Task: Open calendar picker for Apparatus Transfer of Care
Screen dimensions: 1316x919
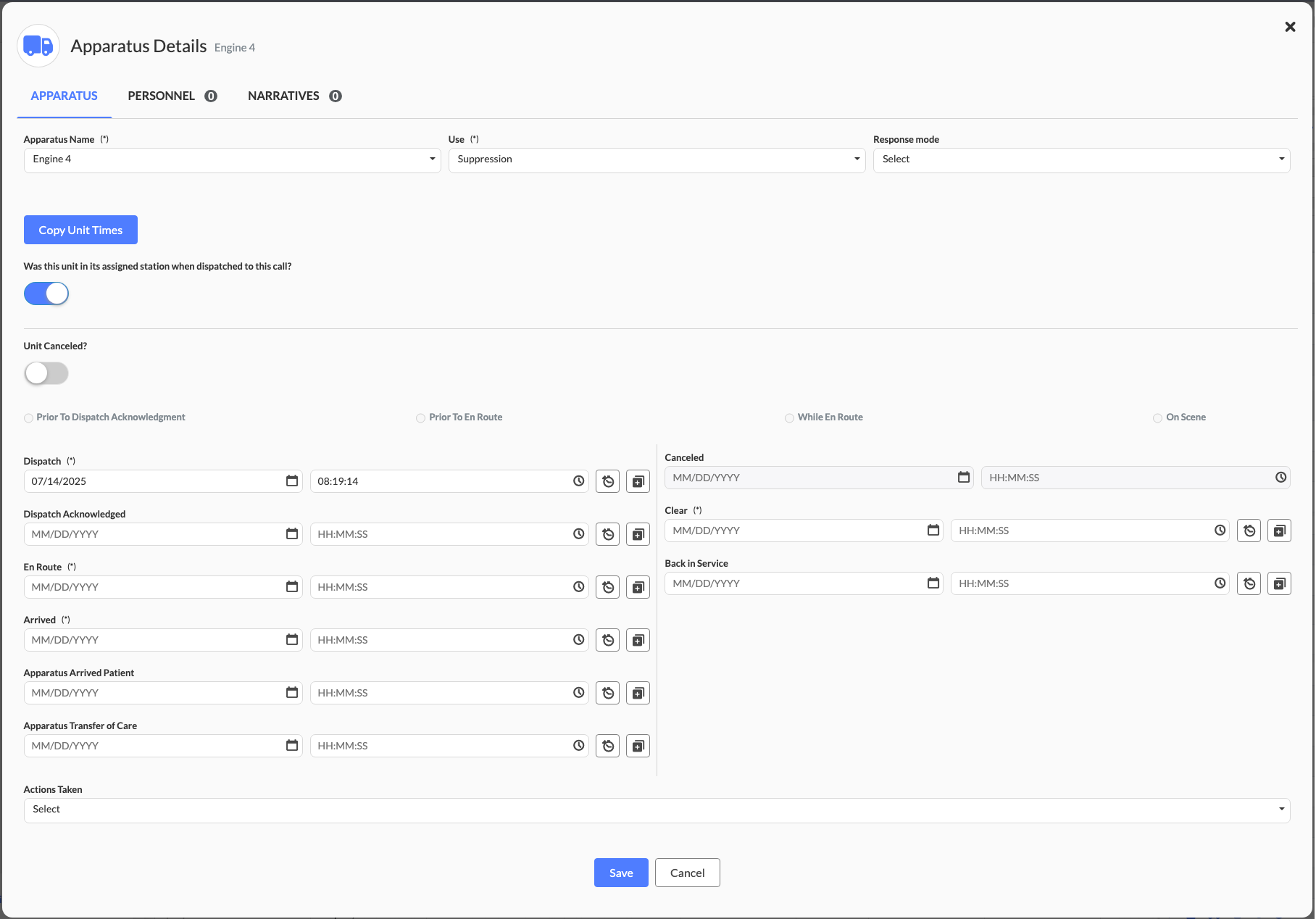Action: click(x=292, y=746)
